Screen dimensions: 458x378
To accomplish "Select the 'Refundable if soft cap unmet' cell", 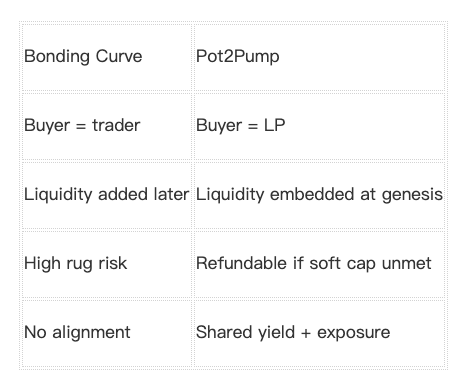I will 319,264.
